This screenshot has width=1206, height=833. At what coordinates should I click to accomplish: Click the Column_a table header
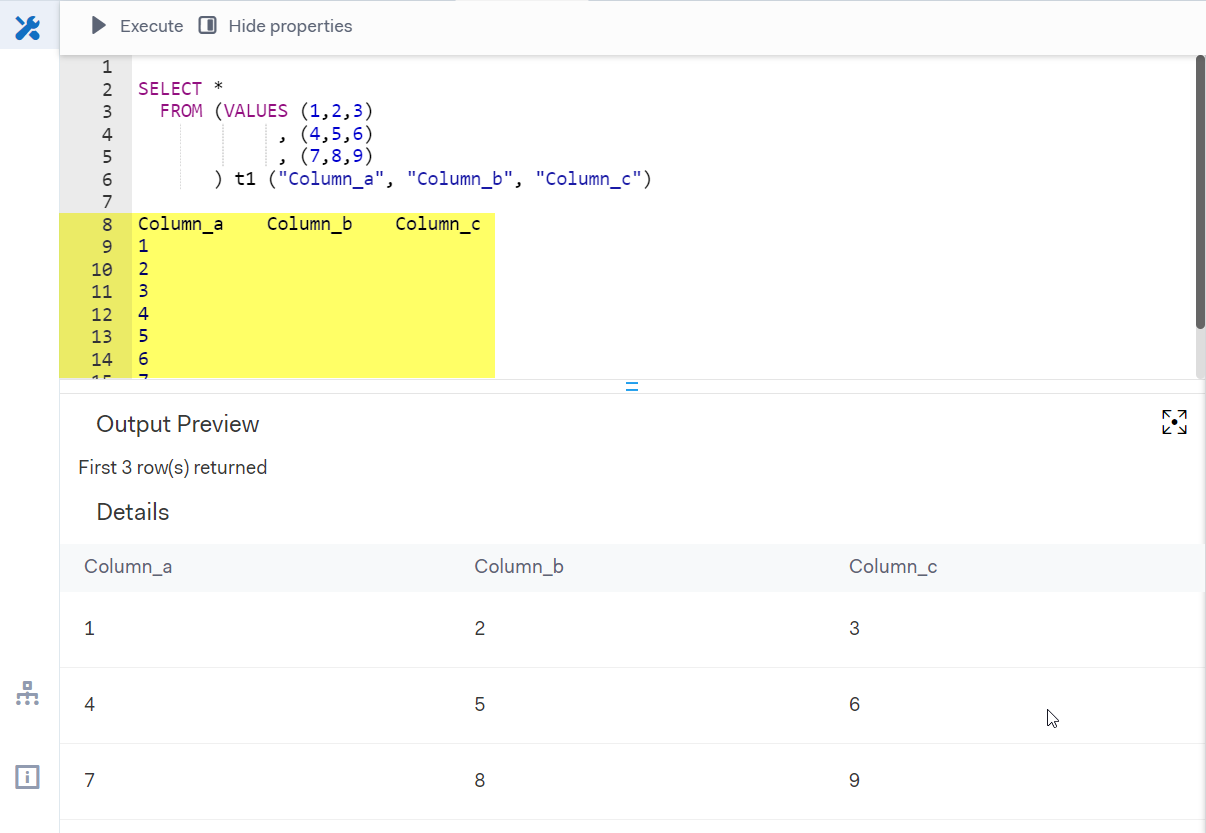(128, 567)
